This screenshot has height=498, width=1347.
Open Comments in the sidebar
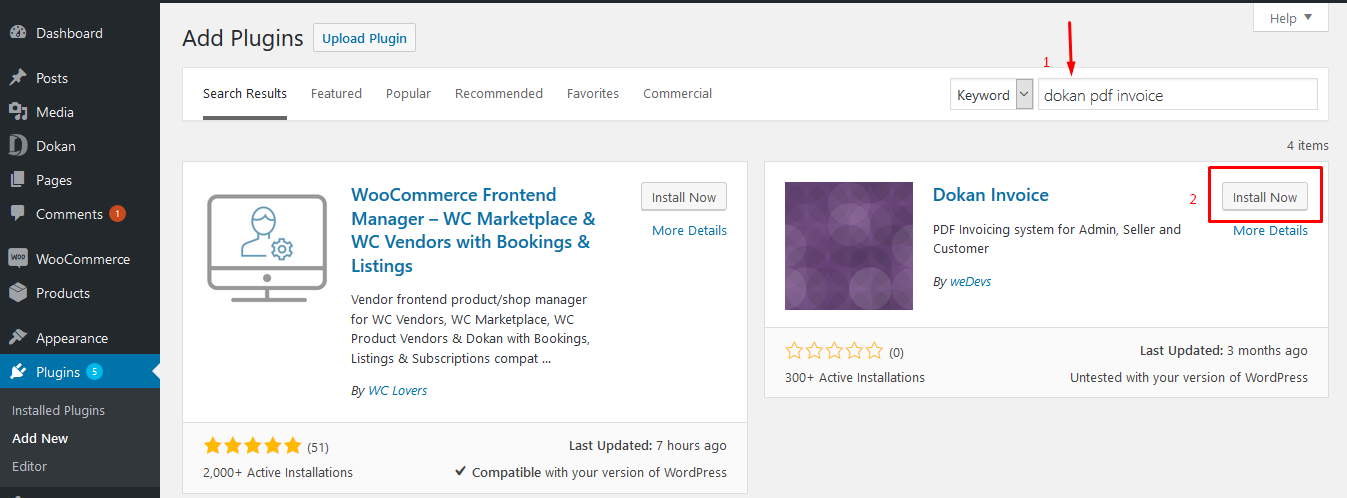pos(69,214)
